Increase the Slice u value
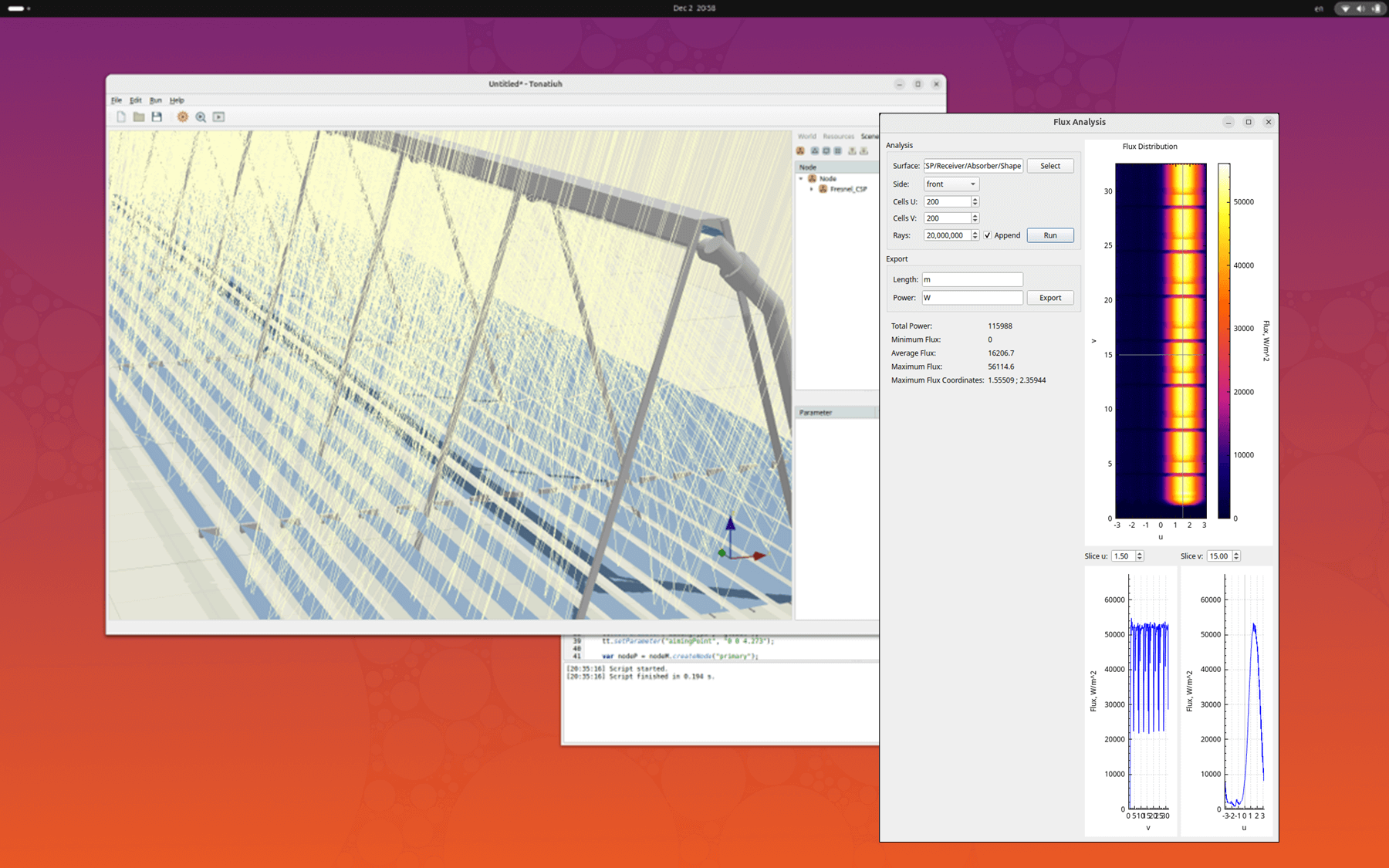Viewport: 1389px width, 868px height. (1140, 553)
